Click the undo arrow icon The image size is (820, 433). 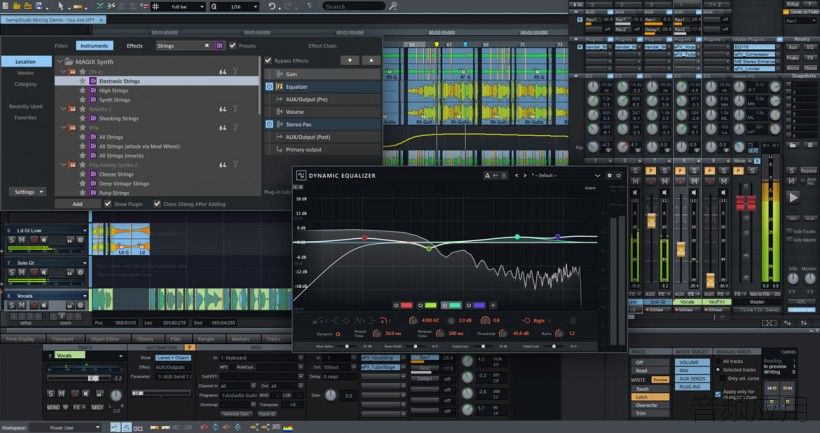[x=272, y=6]
